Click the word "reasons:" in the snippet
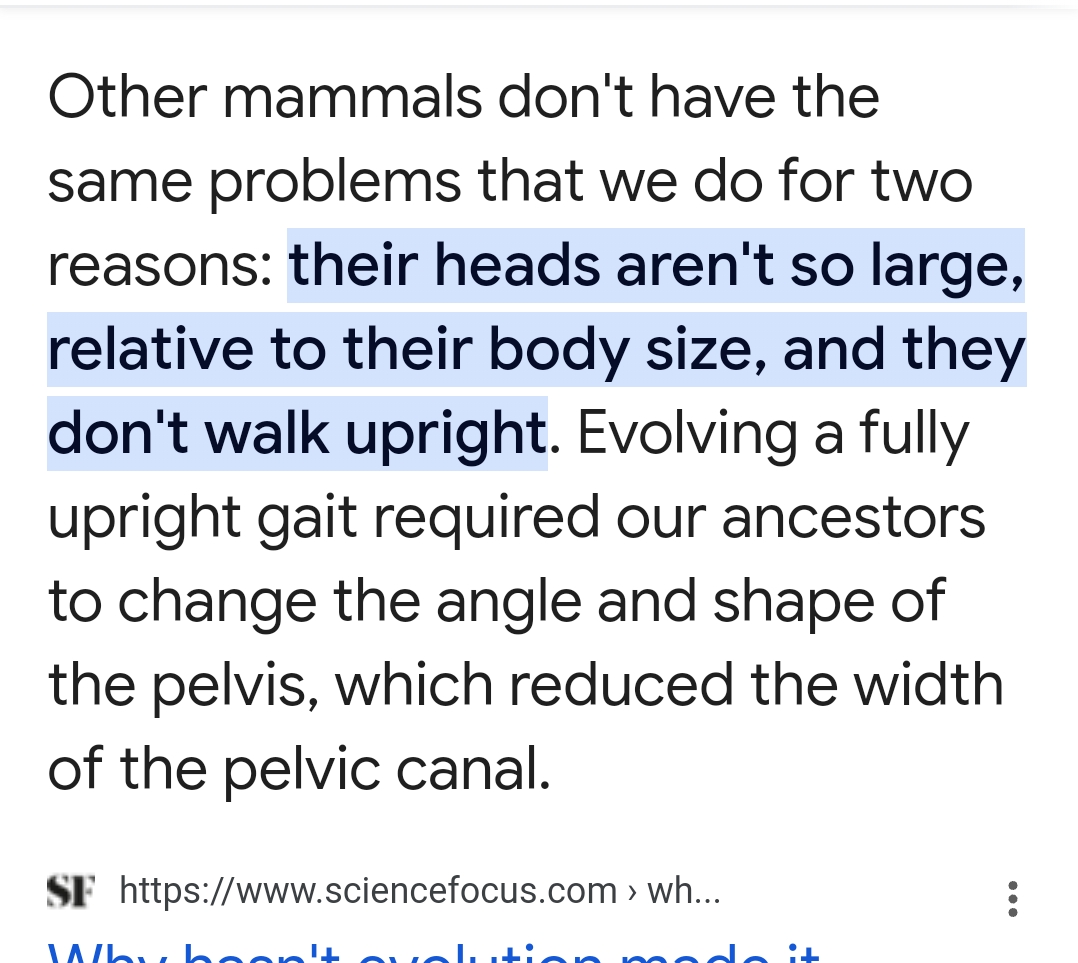This screenshot has height=963, width=1078. point(160,266)
